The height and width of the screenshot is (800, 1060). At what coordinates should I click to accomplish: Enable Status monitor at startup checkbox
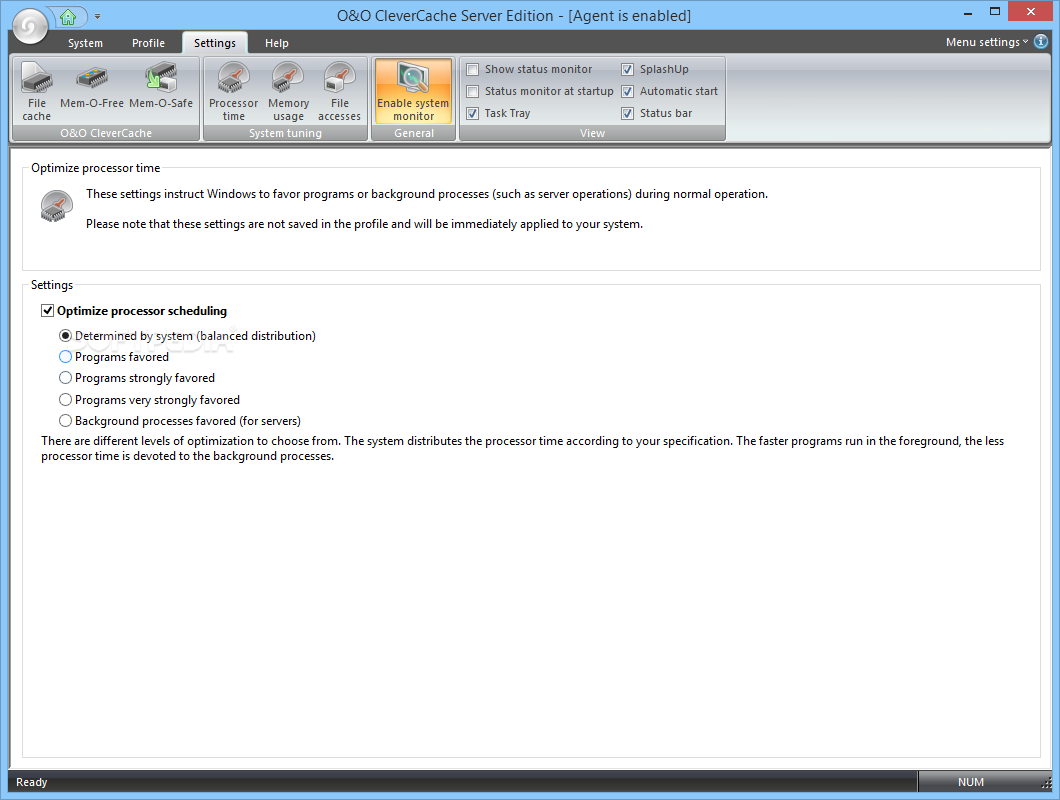coord(473,91)
